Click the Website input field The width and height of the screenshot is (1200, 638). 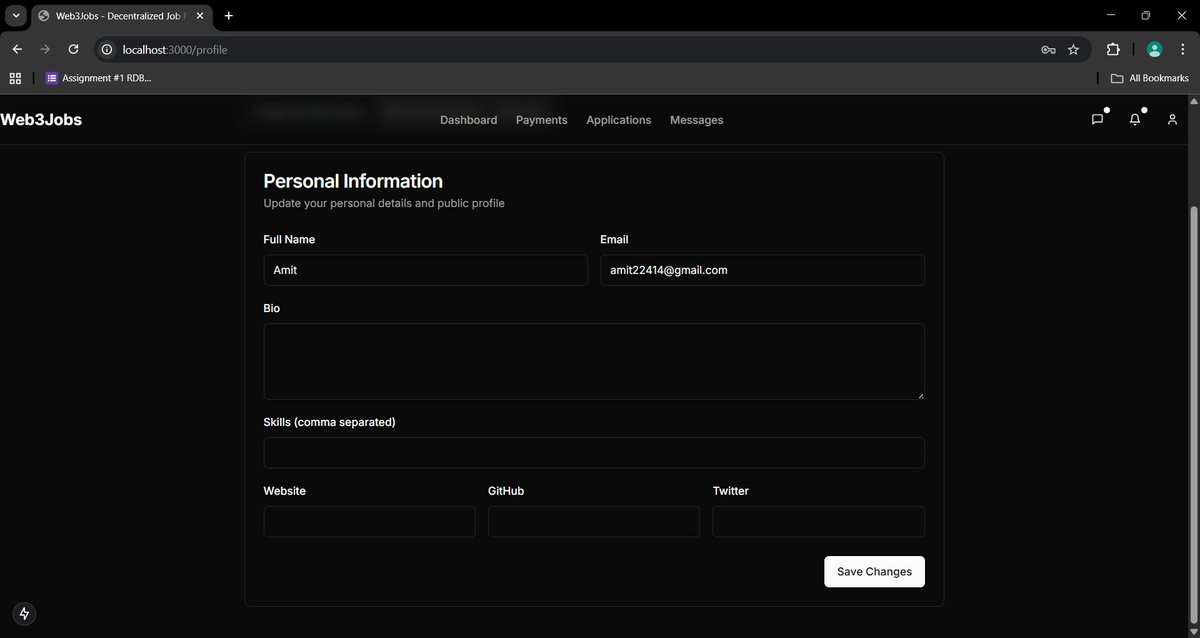coord(369,521)
